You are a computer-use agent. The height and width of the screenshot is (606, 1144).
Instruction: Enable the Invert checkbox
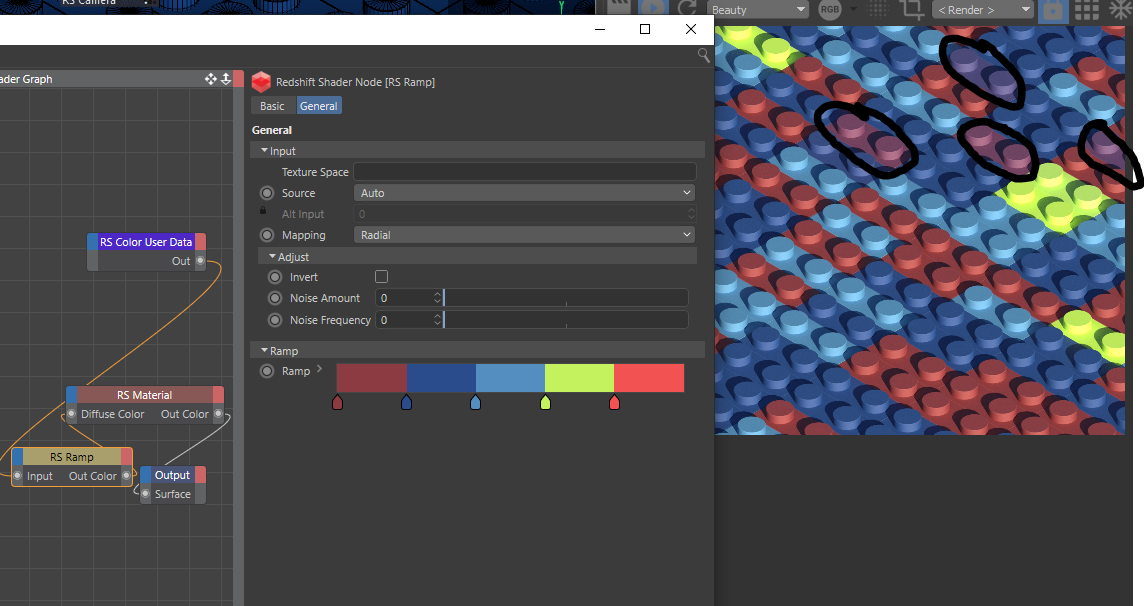382,276
